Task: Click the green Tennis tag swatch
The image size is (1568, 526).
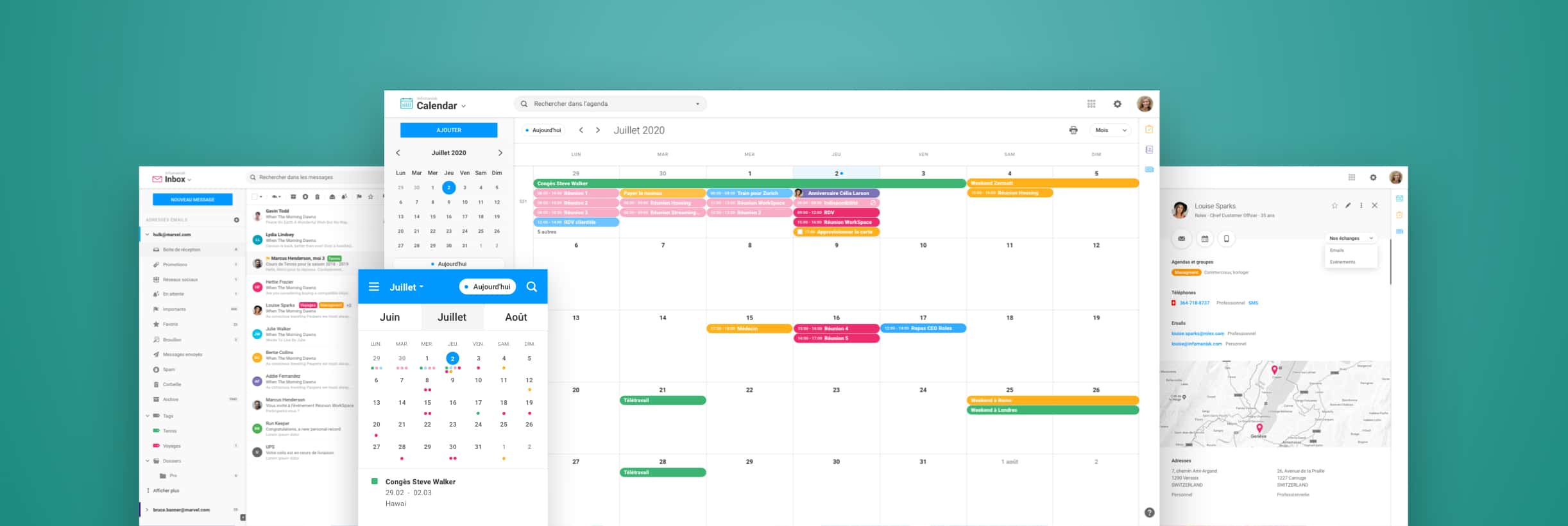Action: click(x=156, y=430)
